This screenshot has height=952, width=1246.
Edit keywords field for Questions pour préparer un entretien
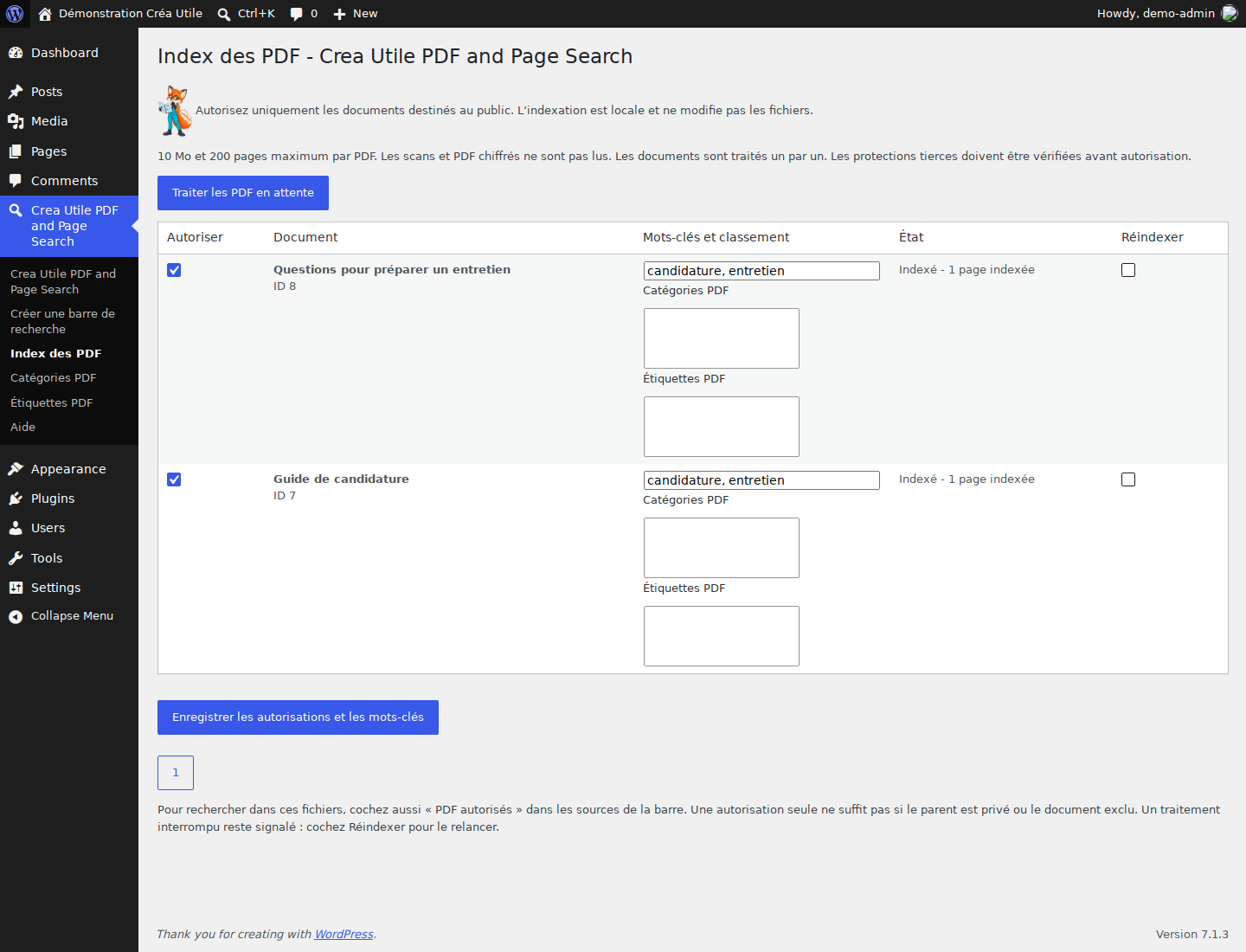pyautogui.click(x=761, y=271)
